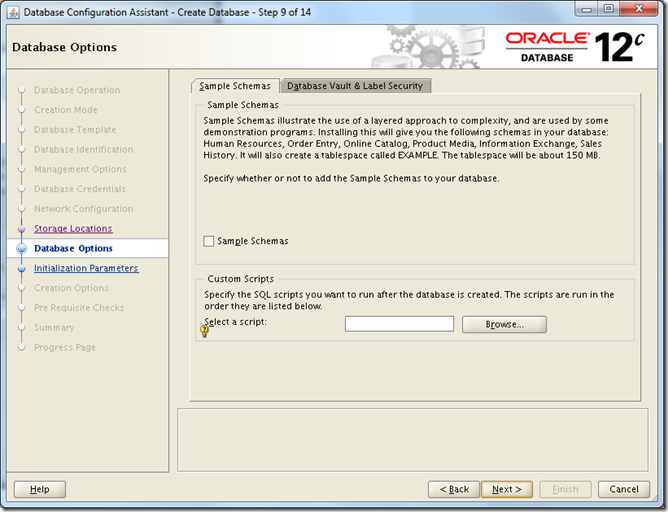Maximize the Database Configuration Assistant window
Viewport: 668px width, 512px height.
pos(608,10)
